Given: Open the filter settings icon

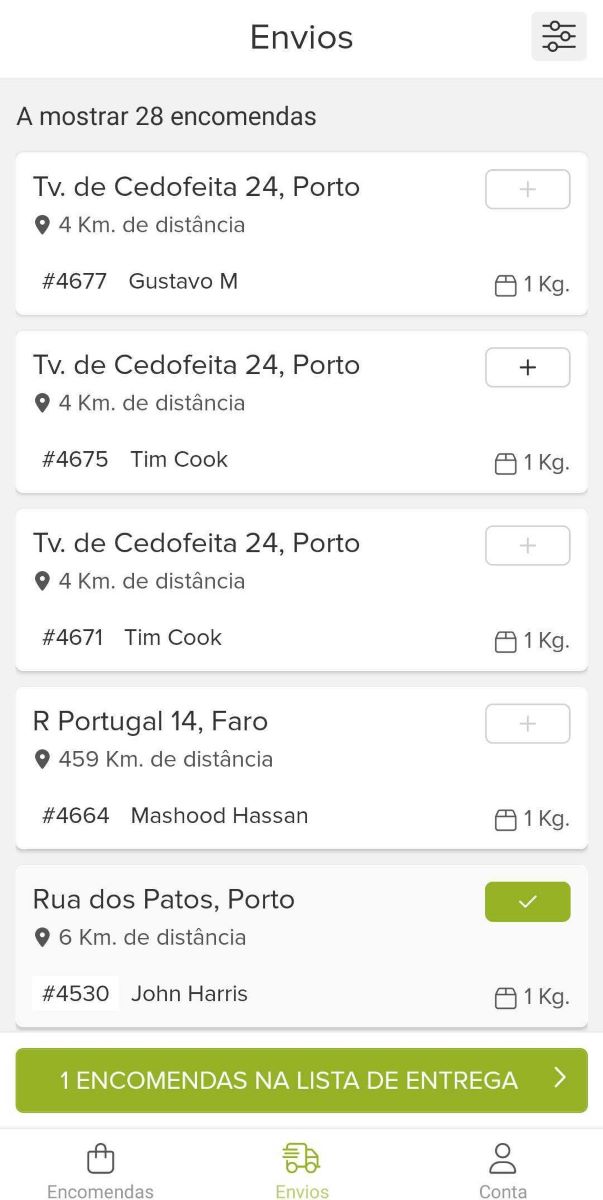Looking at the screenshot, I should tap(558, 37).
